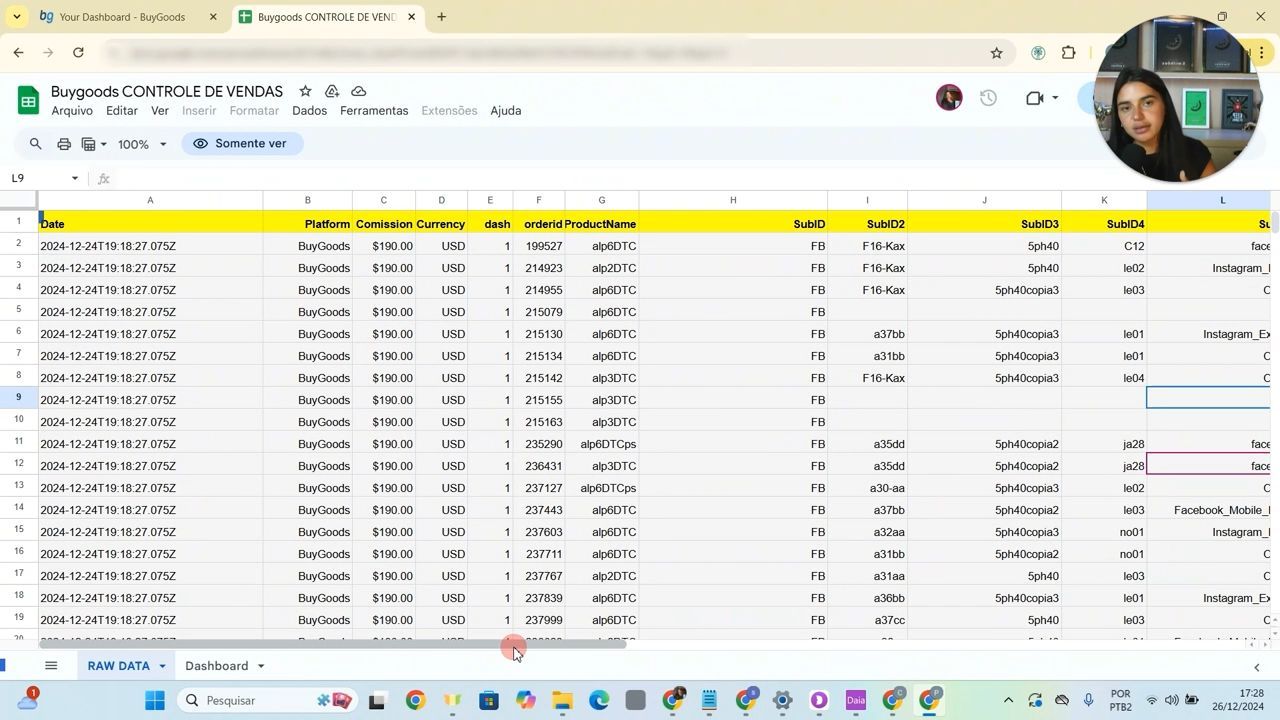Launch Microsoft Edge from taskbar

(599, 700)
